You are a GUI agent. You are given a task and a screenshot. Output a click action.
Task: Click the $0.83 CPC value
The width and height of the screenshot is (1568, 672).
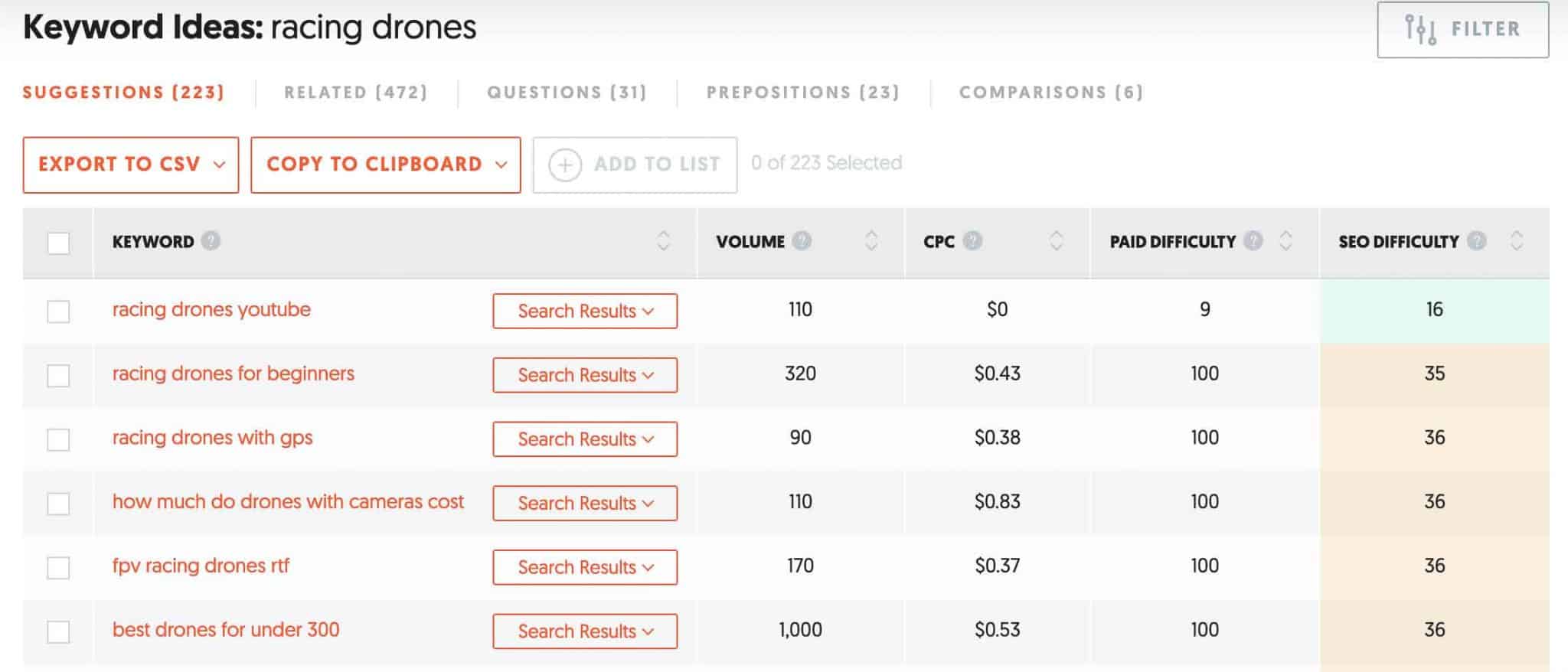click(x=997, y=502)
